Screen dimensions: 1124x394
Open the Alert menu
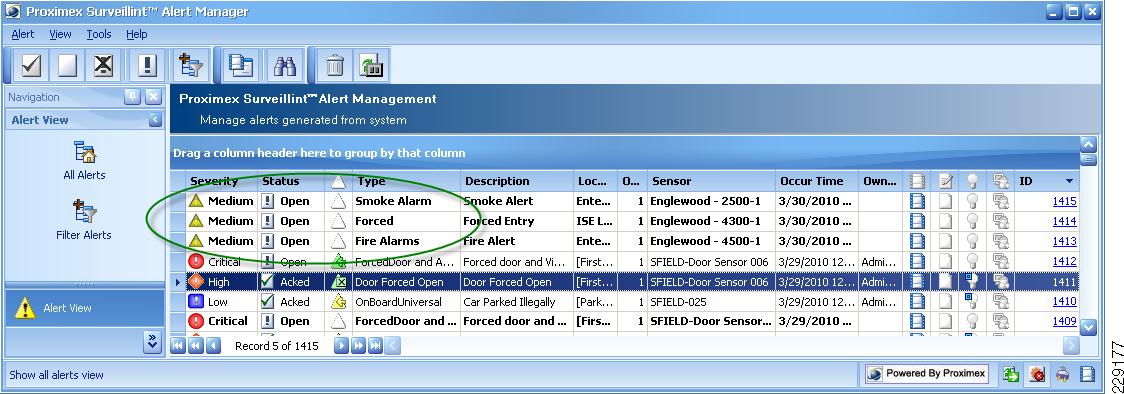click(x=23, y=34)
